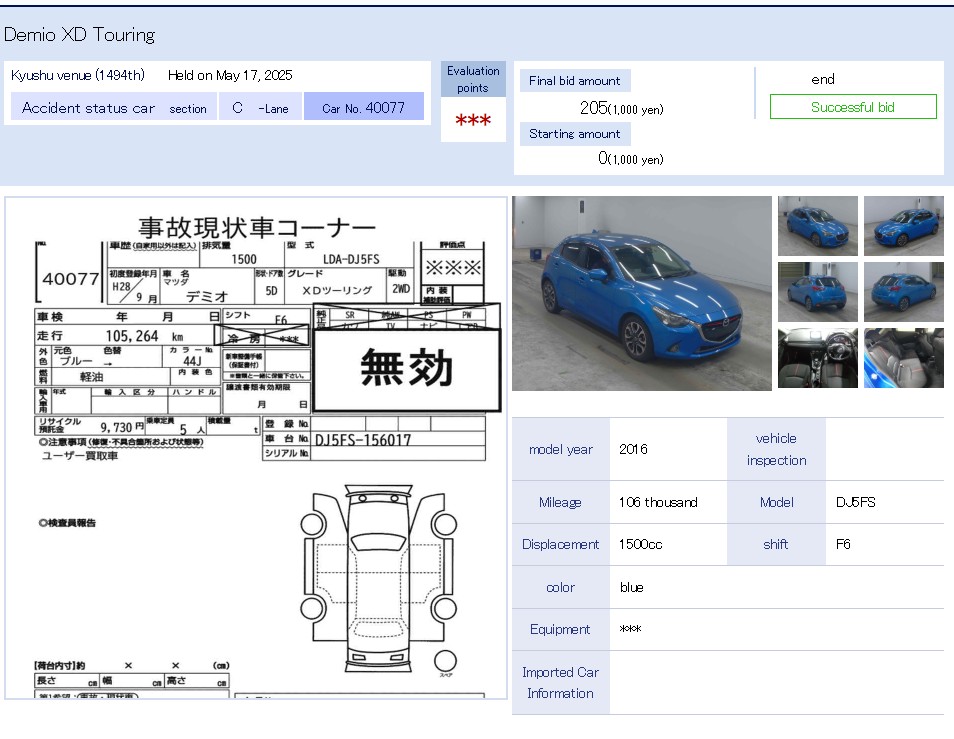Click the shift value F6
This screenshot has width=954, height=739.
843,544
